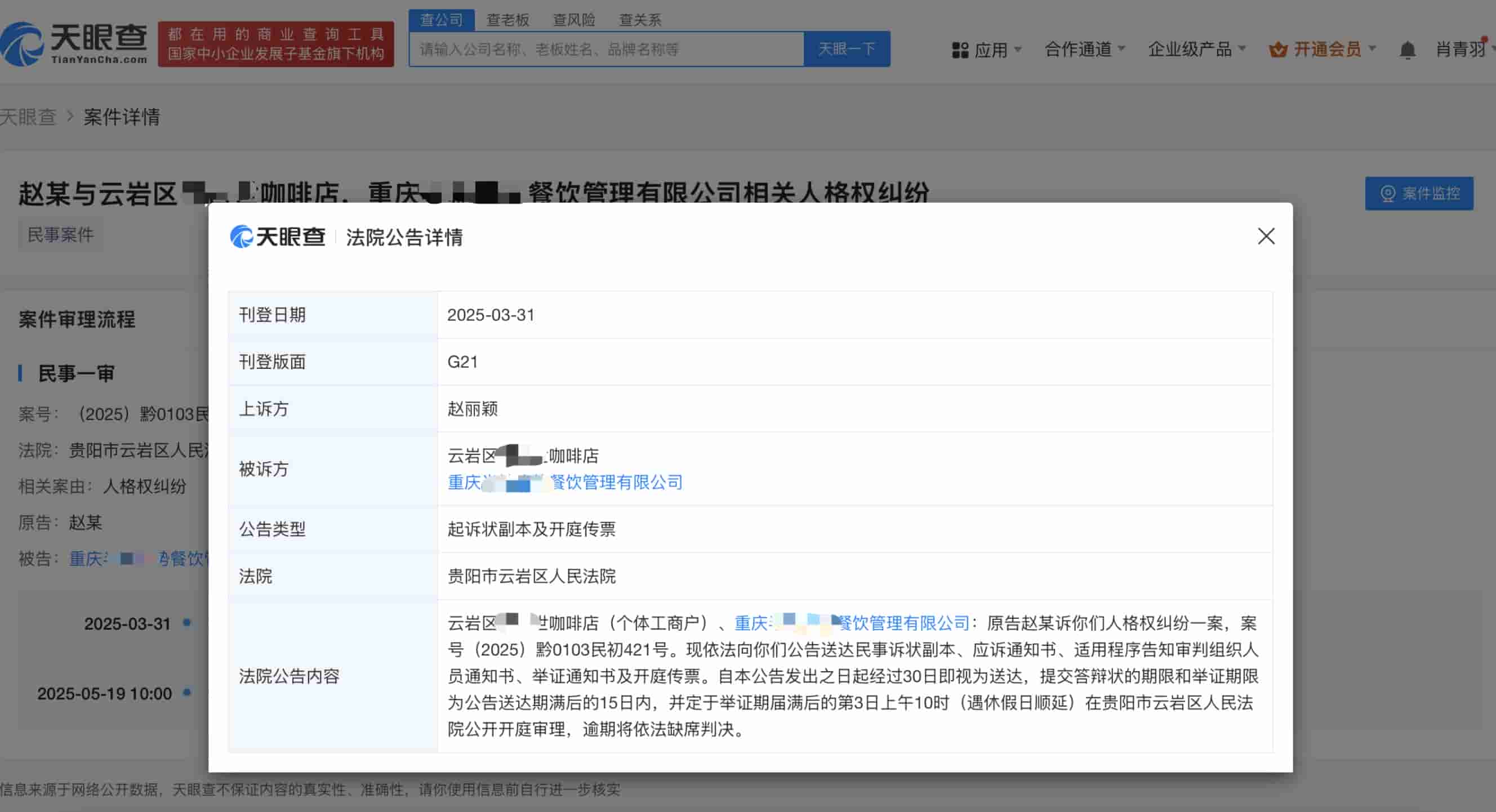Click the company name search field
This screenshot has height=812, width=1496.
click(x=605, y=50)
